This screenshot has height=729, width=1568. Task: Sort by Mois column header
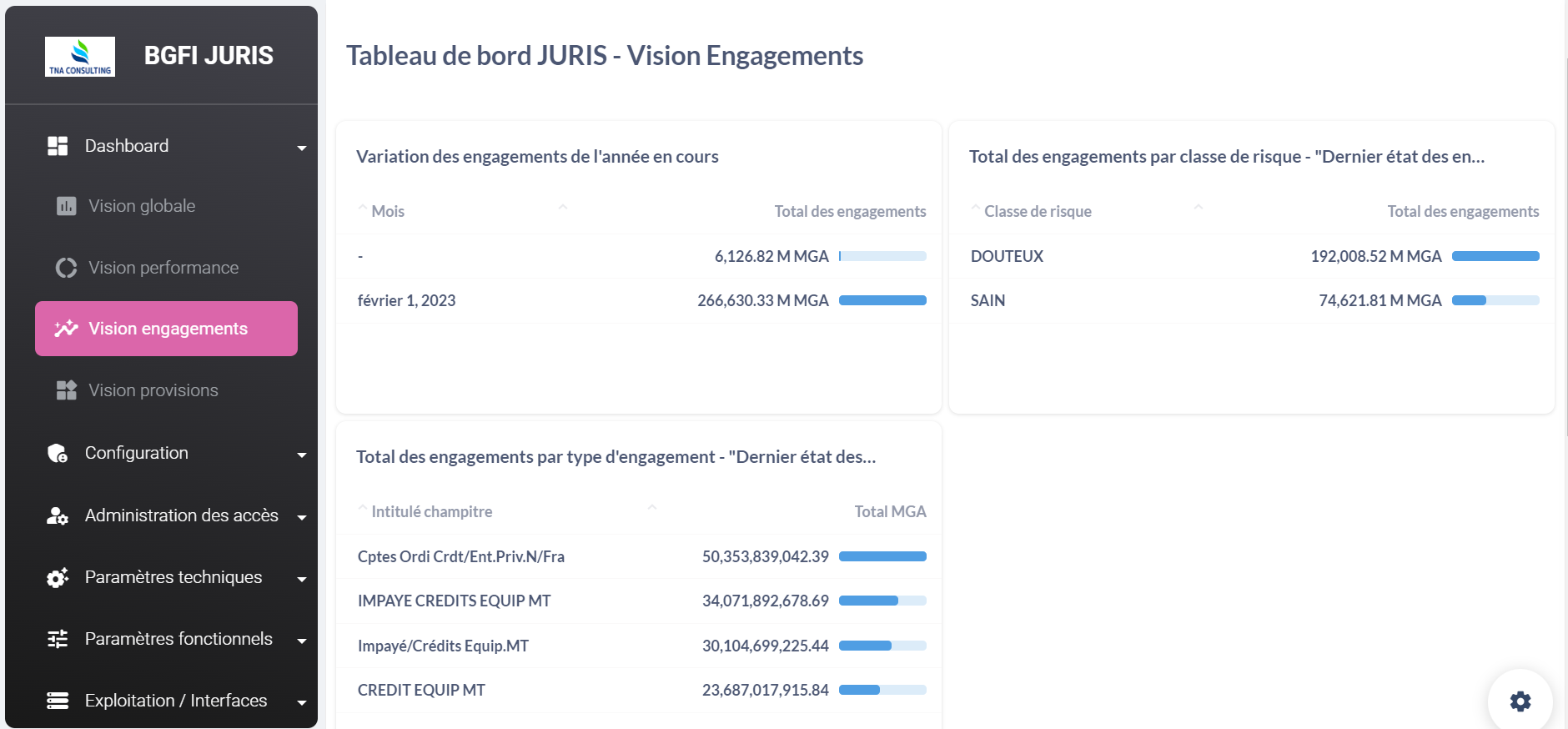coord(388,211)
